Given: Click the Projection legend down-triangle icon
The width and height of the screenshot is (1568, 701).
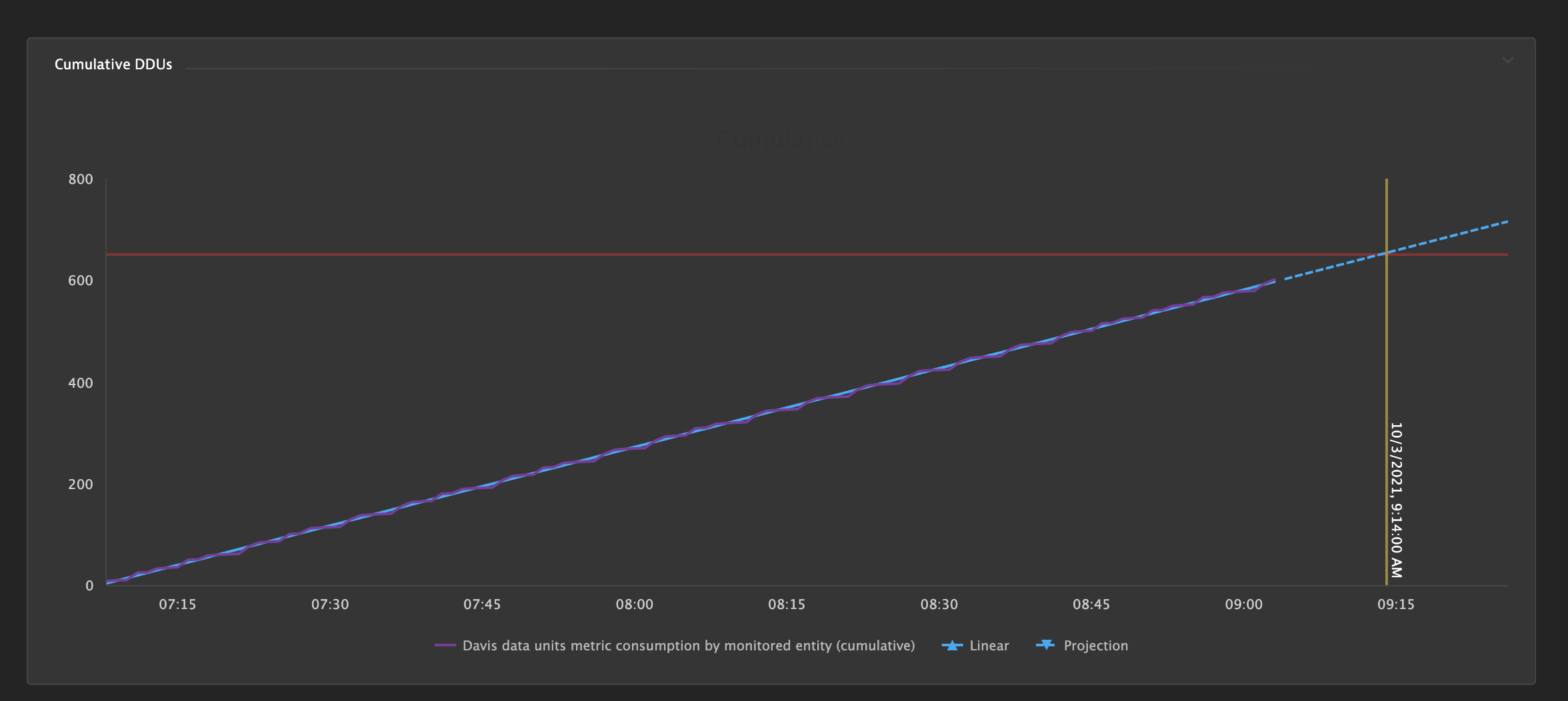Looking at the screenshot, I should (1046, 645).
